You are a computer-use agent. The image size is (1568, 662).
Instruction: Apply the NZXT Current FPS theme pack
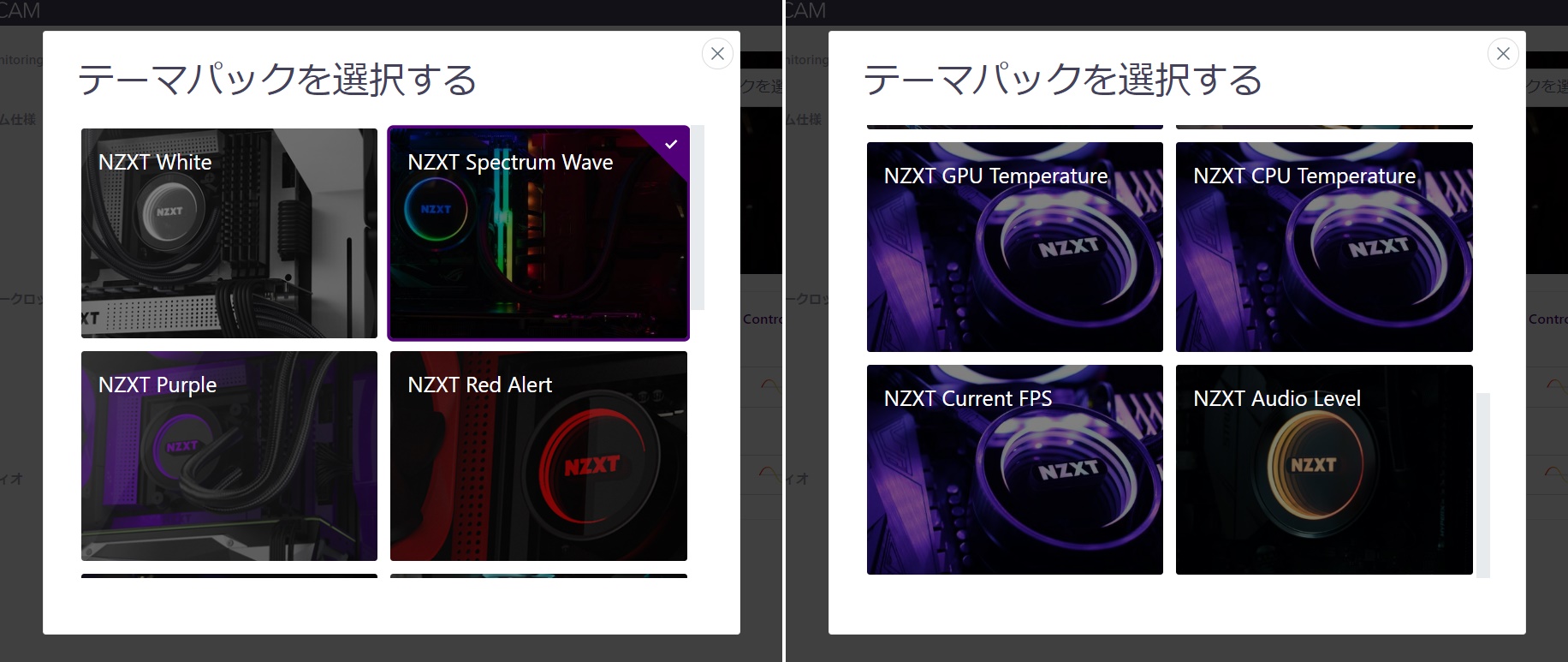[x=1015, y=469]
